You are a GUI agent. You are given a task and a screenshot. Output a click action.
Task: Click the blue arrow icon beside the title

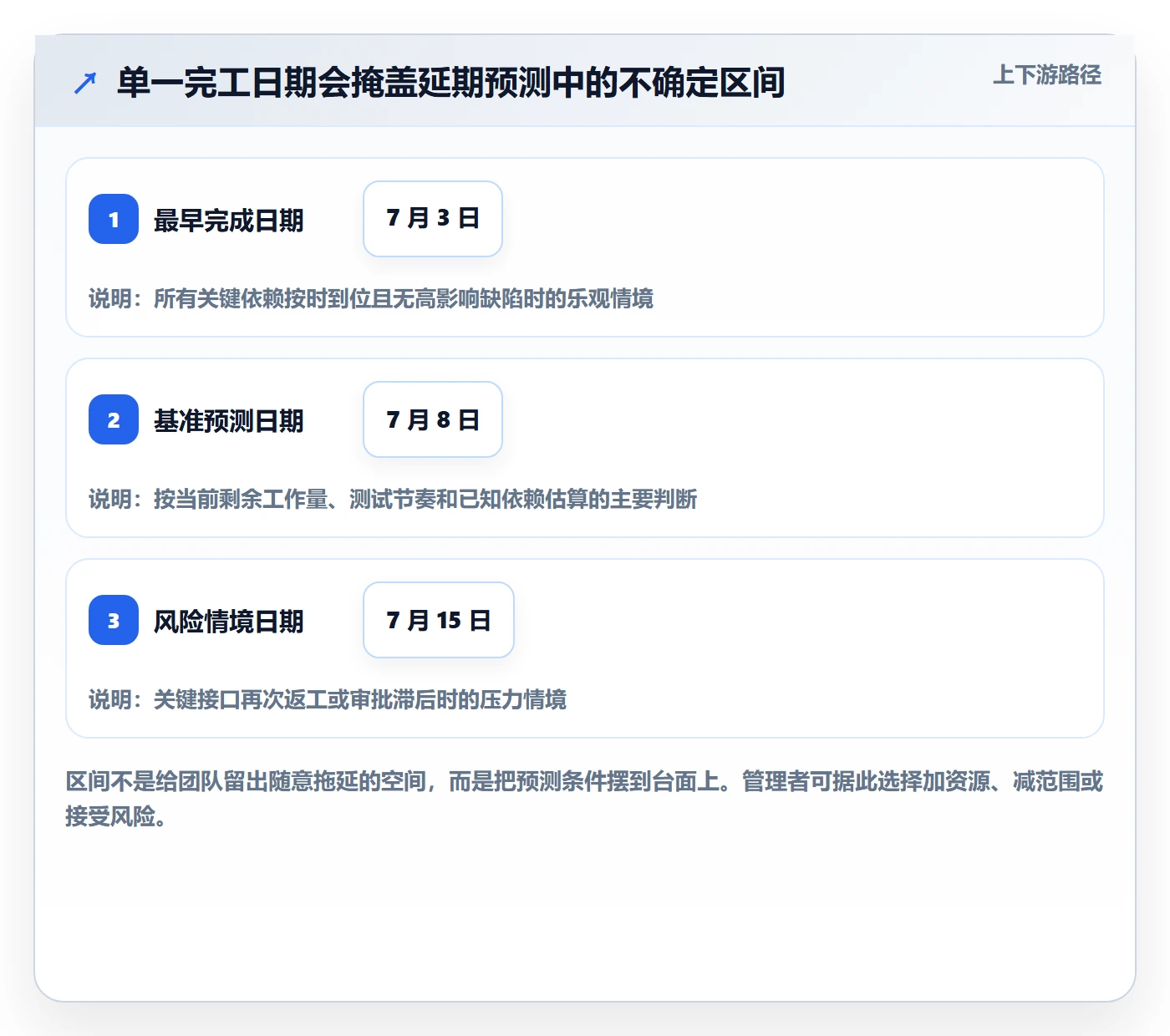point(85,83)
